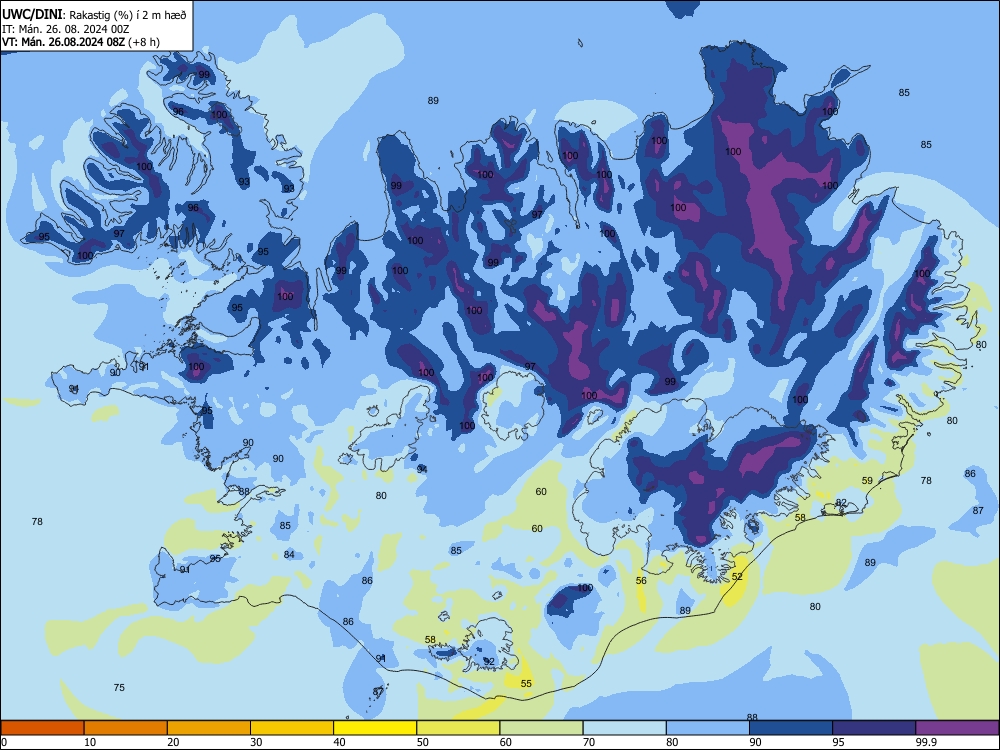Screen dimensions: 1000x750
Task: Choose the 90–95% dark blue legend swatch
Action: (x=791, y=728)
